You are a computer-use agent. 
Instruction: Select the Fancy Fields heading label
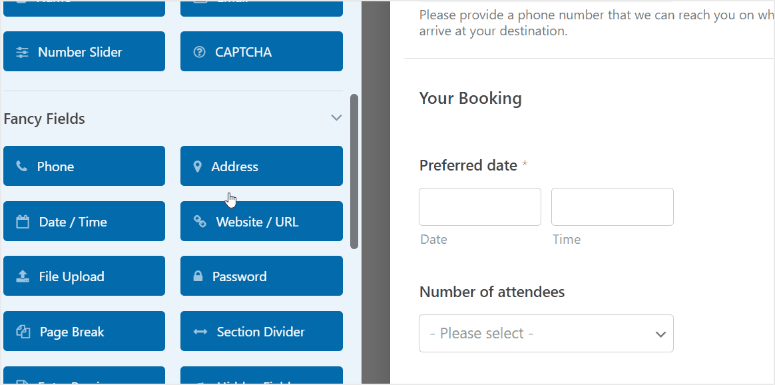click(44, 119)
